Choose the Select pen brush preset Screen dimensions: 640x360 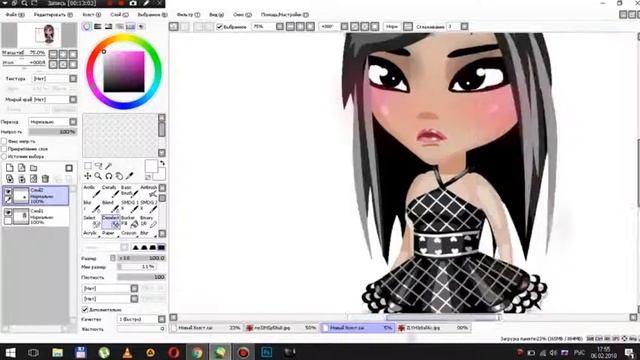[x=91, y=221]
